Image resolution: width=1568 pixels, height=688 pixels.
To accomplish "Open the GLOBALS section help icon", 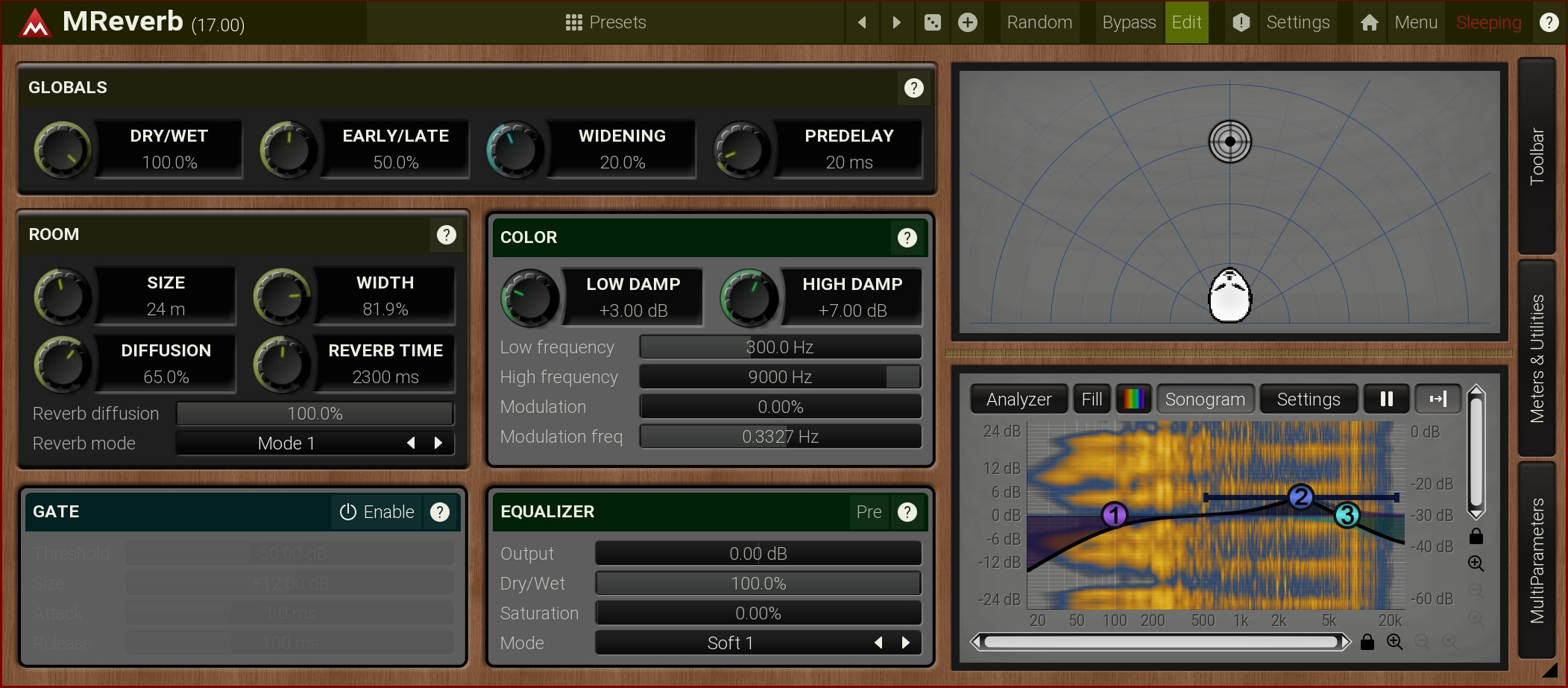I will [x=913, y=88].
